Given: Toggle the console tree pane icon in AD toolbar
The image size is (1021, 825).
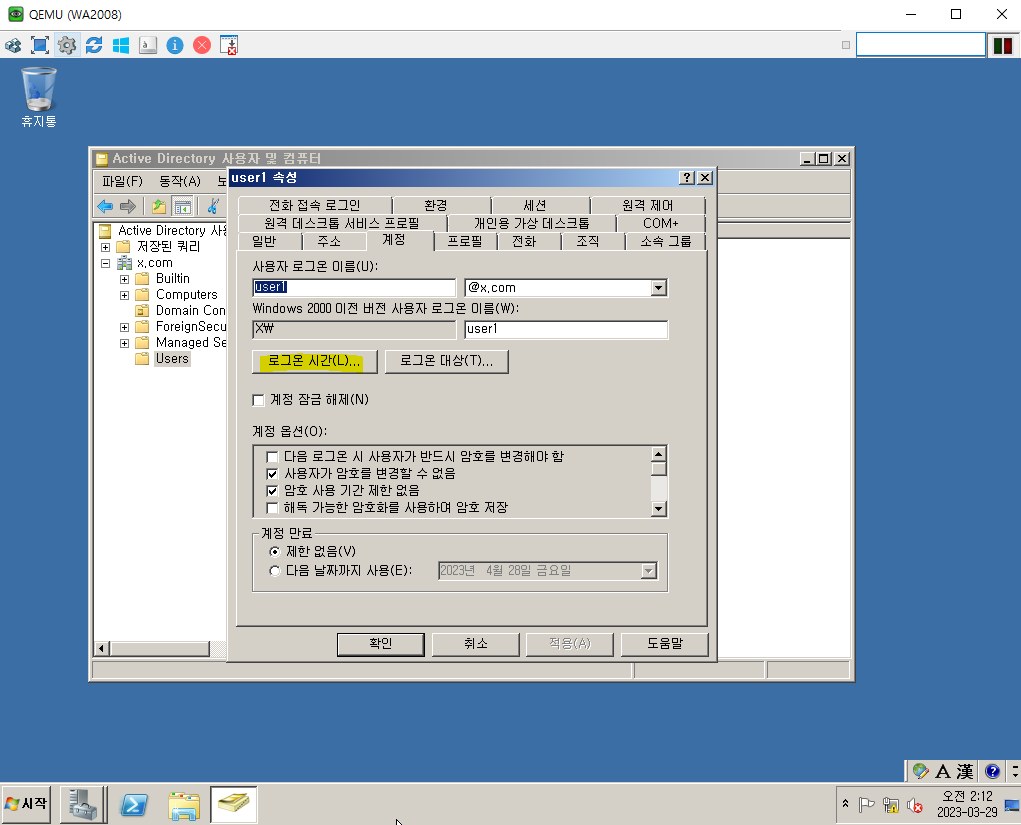Looking at the screenshot, I should 183,207.
